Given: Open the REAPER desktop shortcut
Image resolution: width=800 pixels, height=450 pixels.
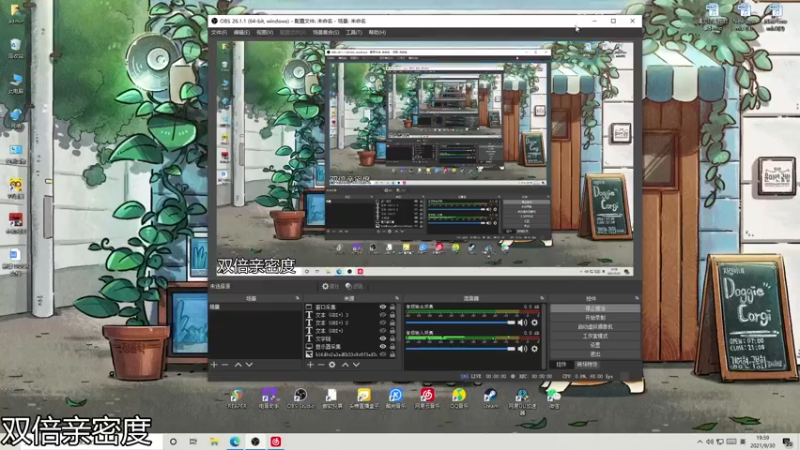Looking at the screenshot, I should click(x=237, y=398).
